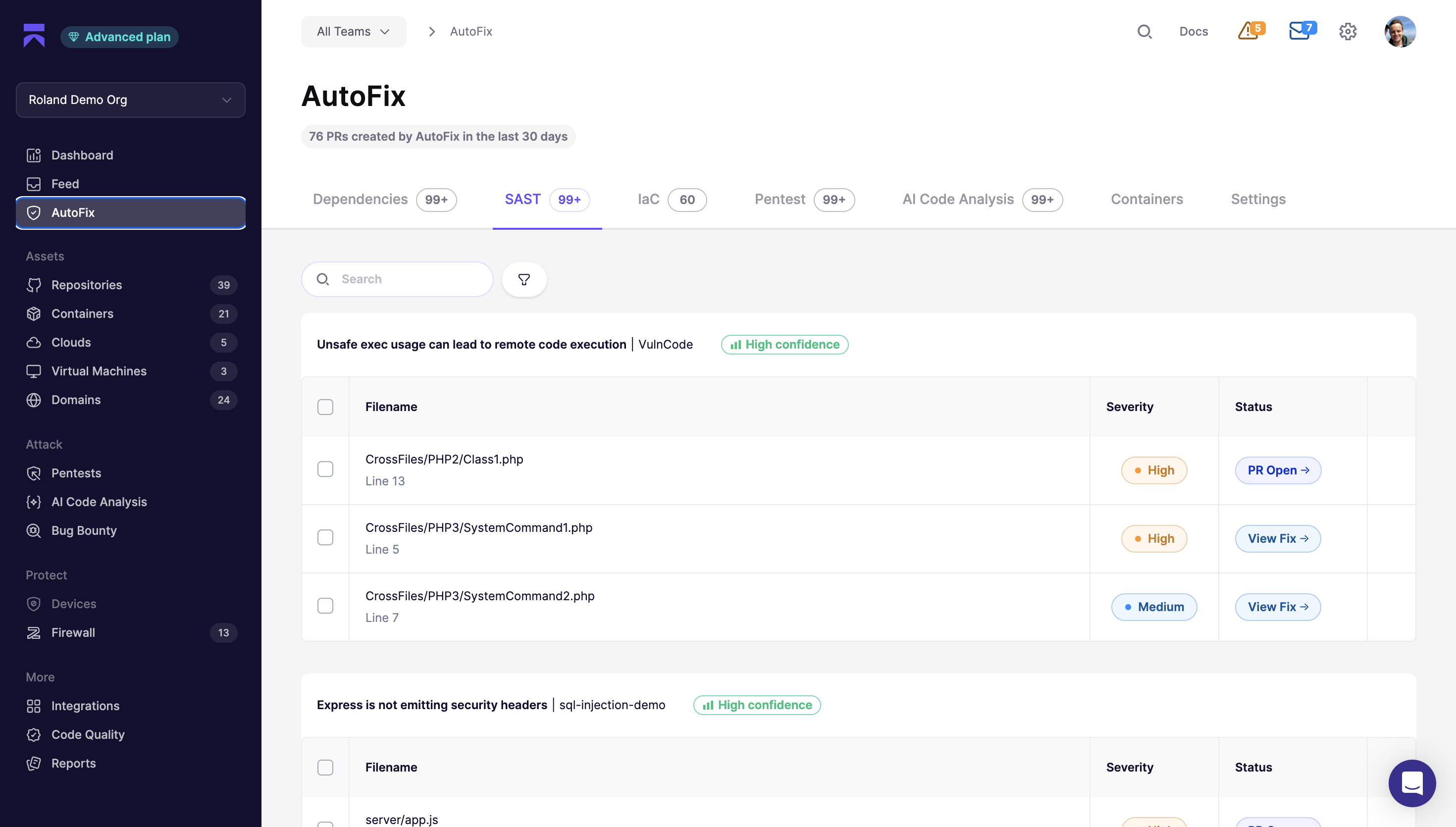Select all files in Express headers table
This screenshot has height=827, width=1456.
pos(325,768)
